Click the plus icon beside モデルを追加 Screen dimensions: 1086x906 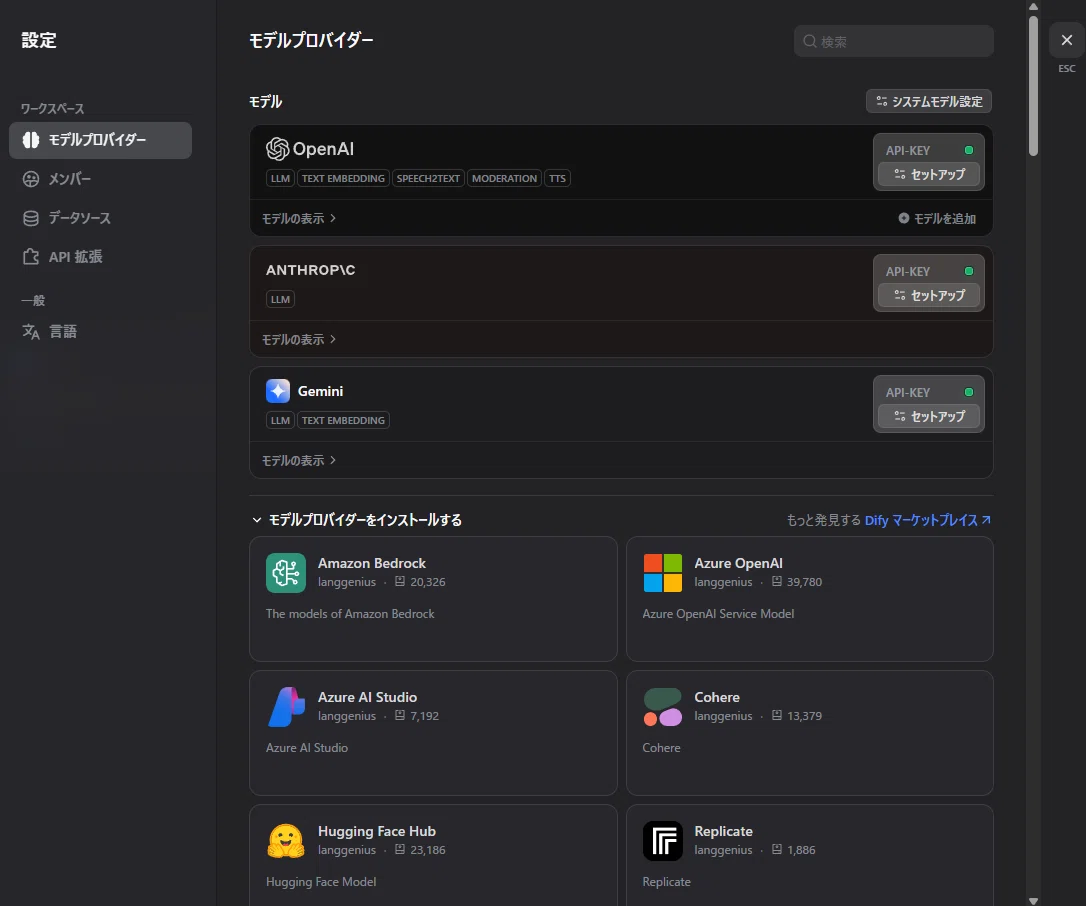click(x=904, y=218)
